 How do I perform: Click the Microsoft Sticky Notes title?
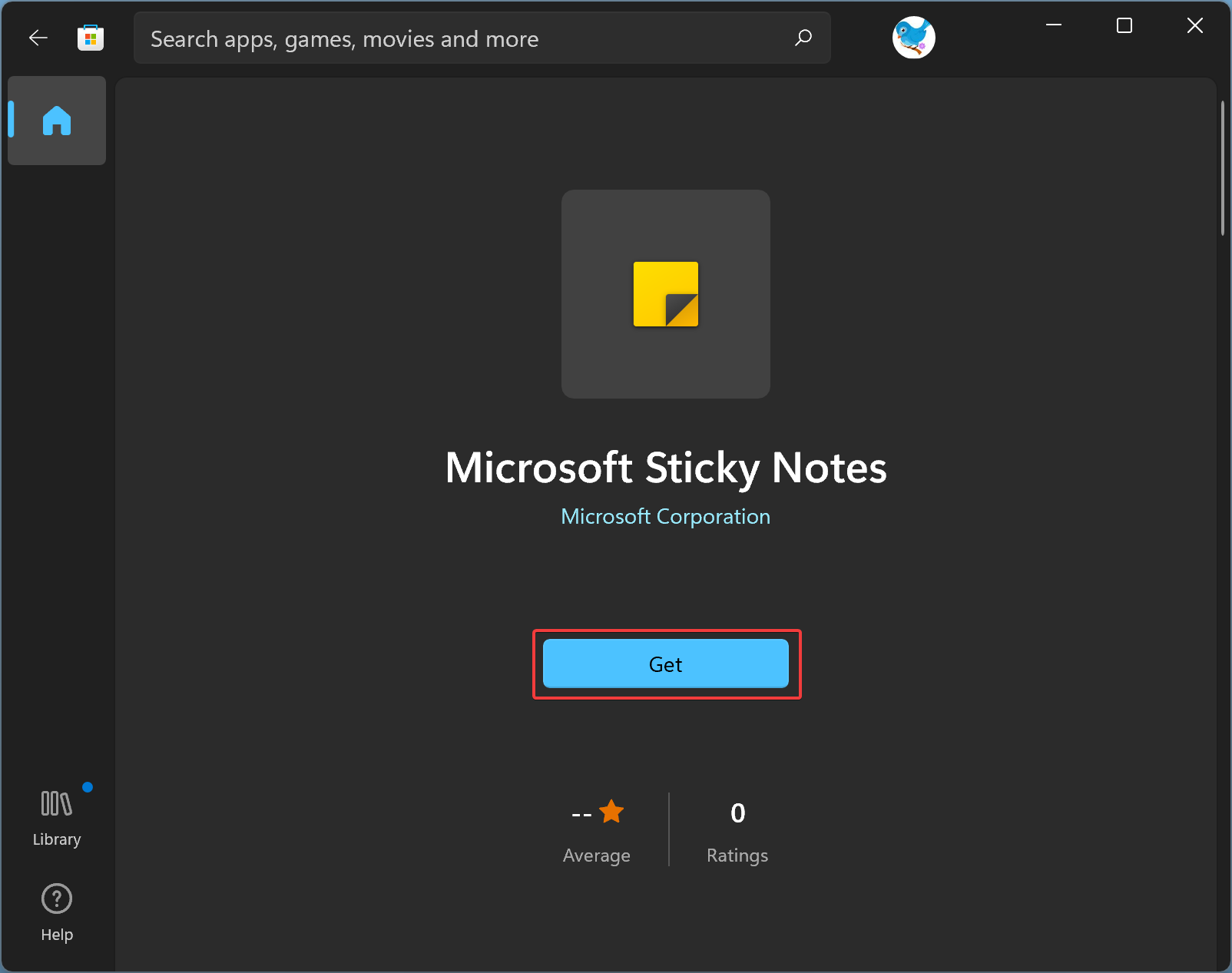tap(666, 468)
